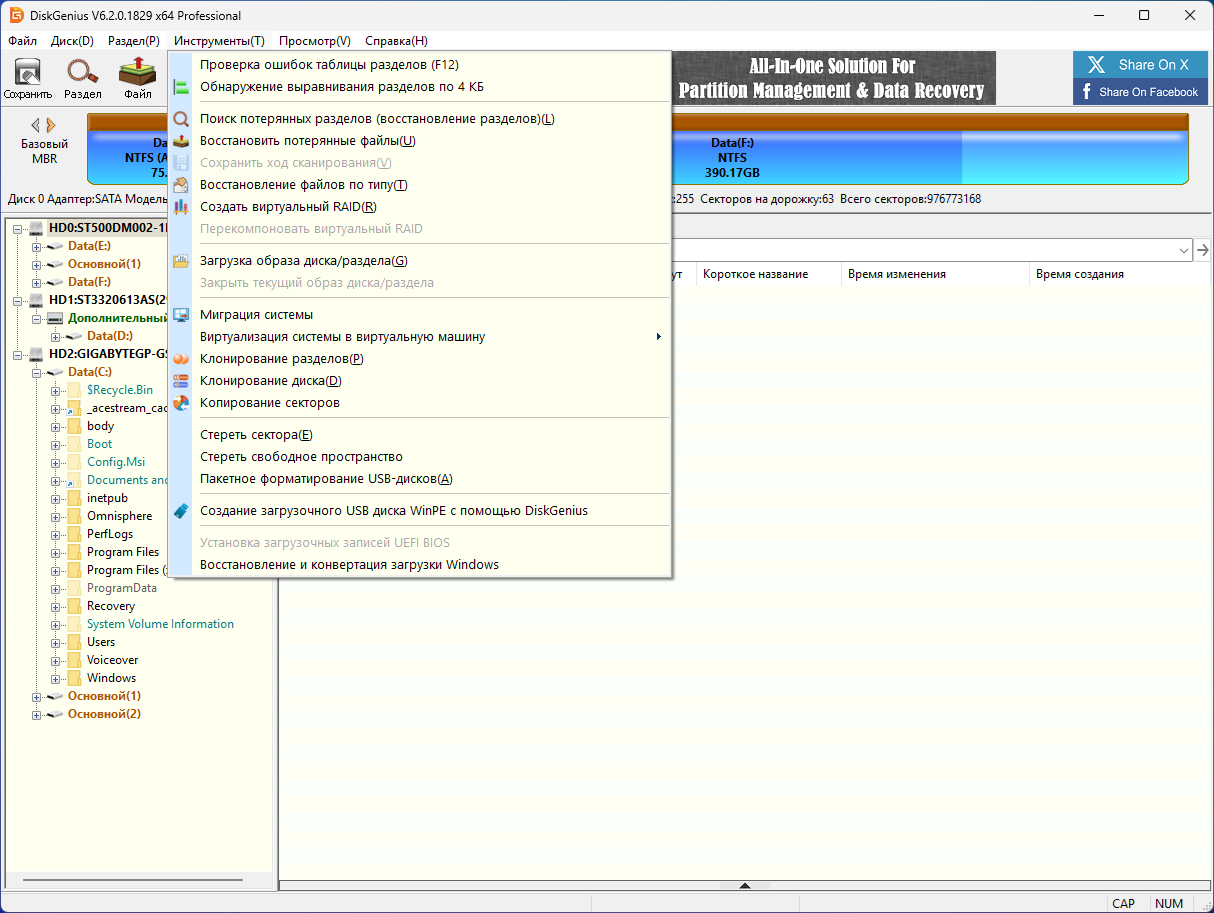Viewport: 1214px width, 913px height.
Task: Click the recover files by type icon
Action: pos(181,185)
